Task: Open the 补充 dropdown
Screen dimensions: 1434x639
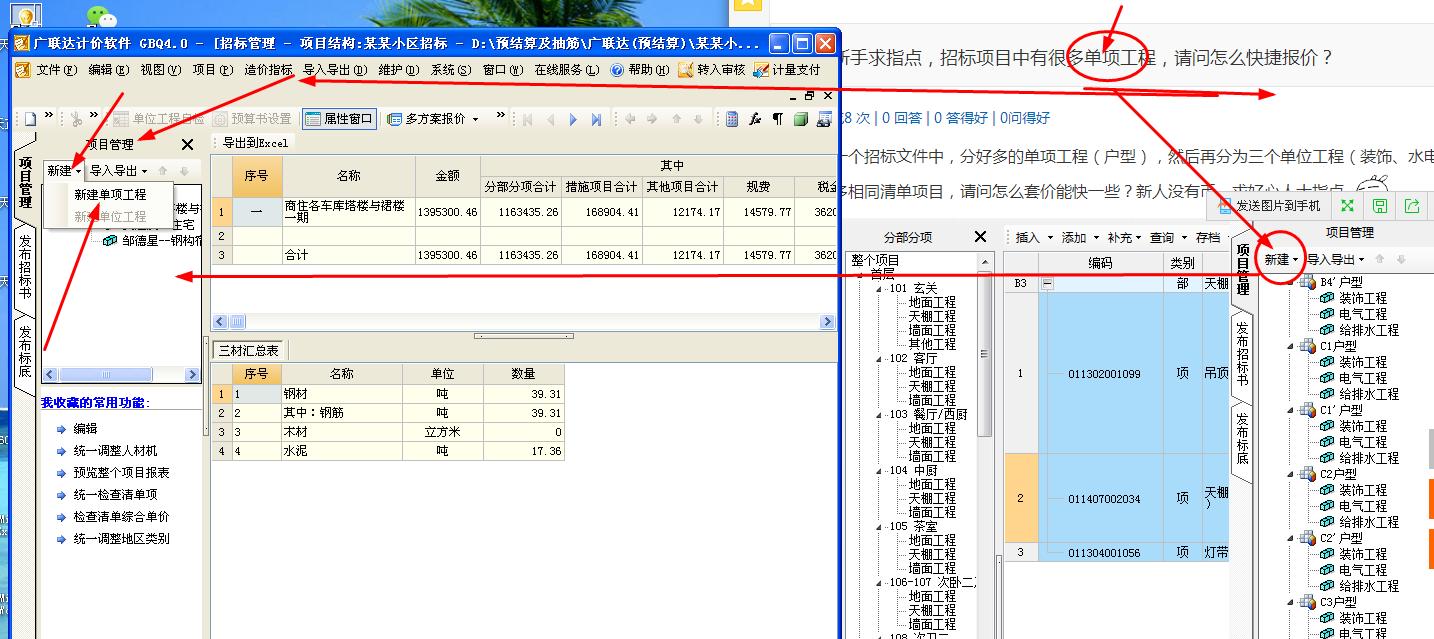Action: click(x=1124, y=238)
